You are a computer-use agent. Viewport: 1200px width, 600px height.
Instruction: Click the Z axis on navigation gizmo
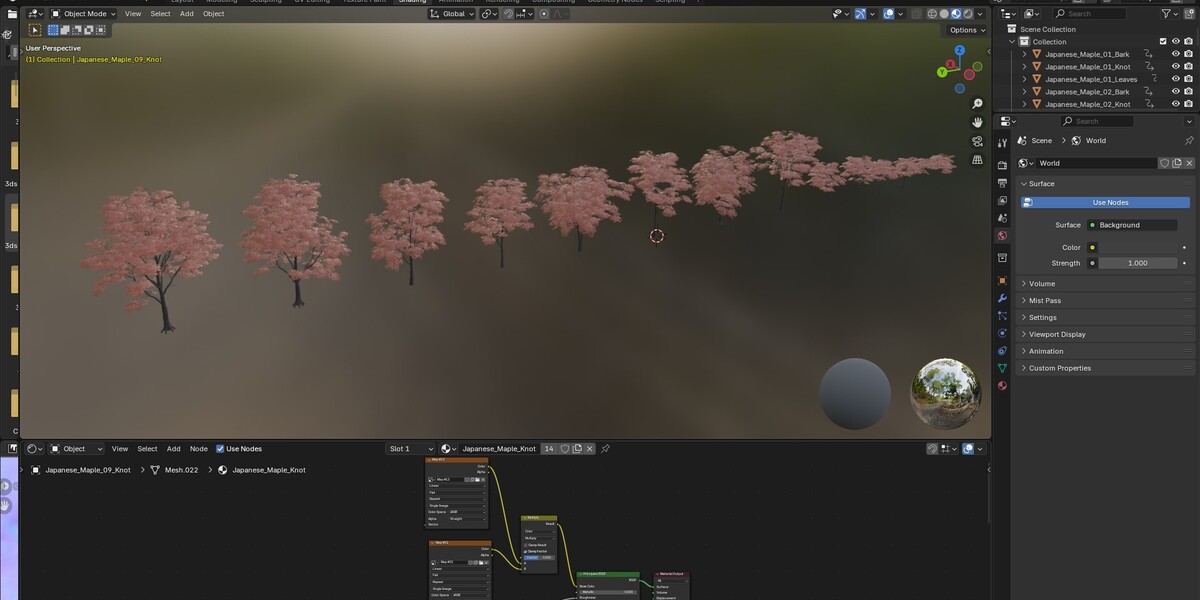pos(959,50)
